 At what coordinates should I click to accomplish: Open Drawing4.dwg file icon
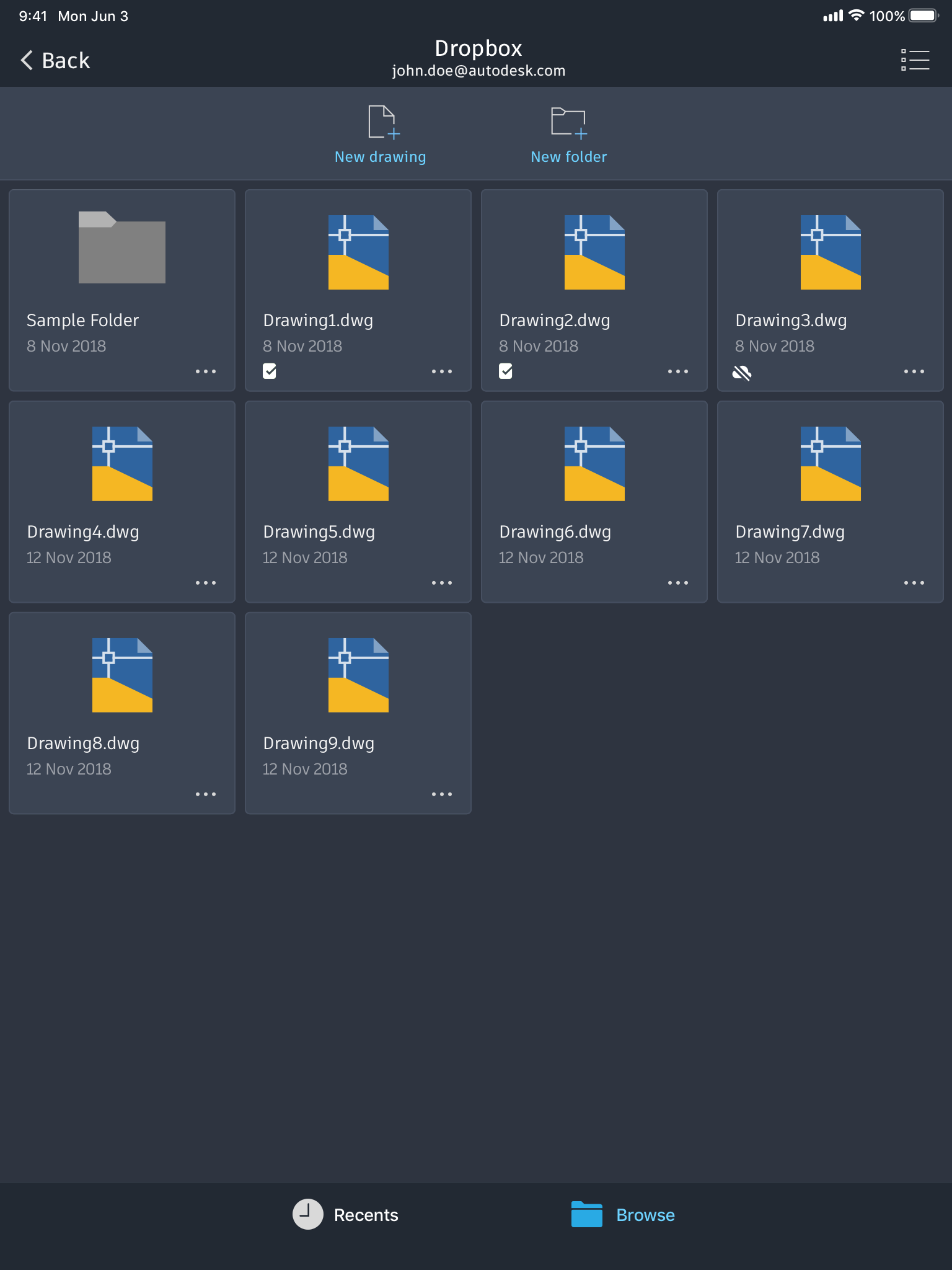click(x=122, y=463)
